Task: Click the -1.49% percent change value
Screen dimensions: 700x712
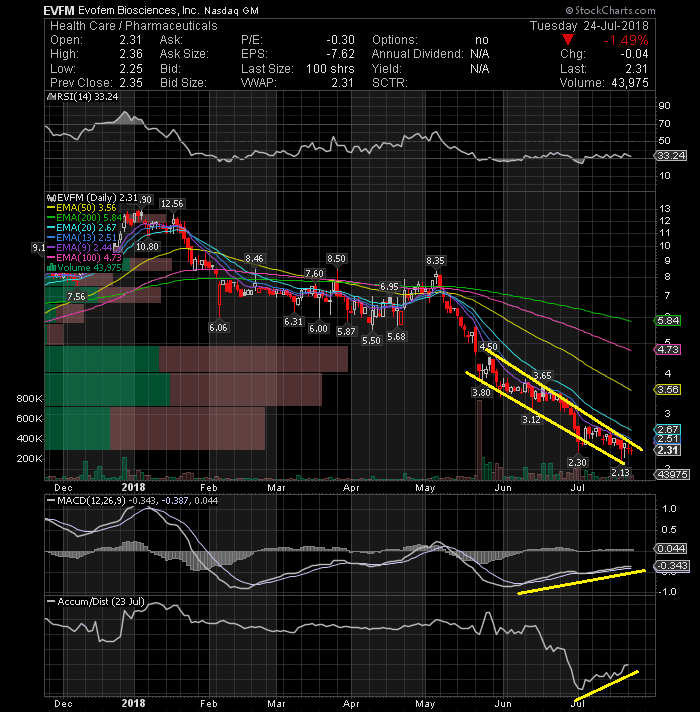Action: coord(626,40)
